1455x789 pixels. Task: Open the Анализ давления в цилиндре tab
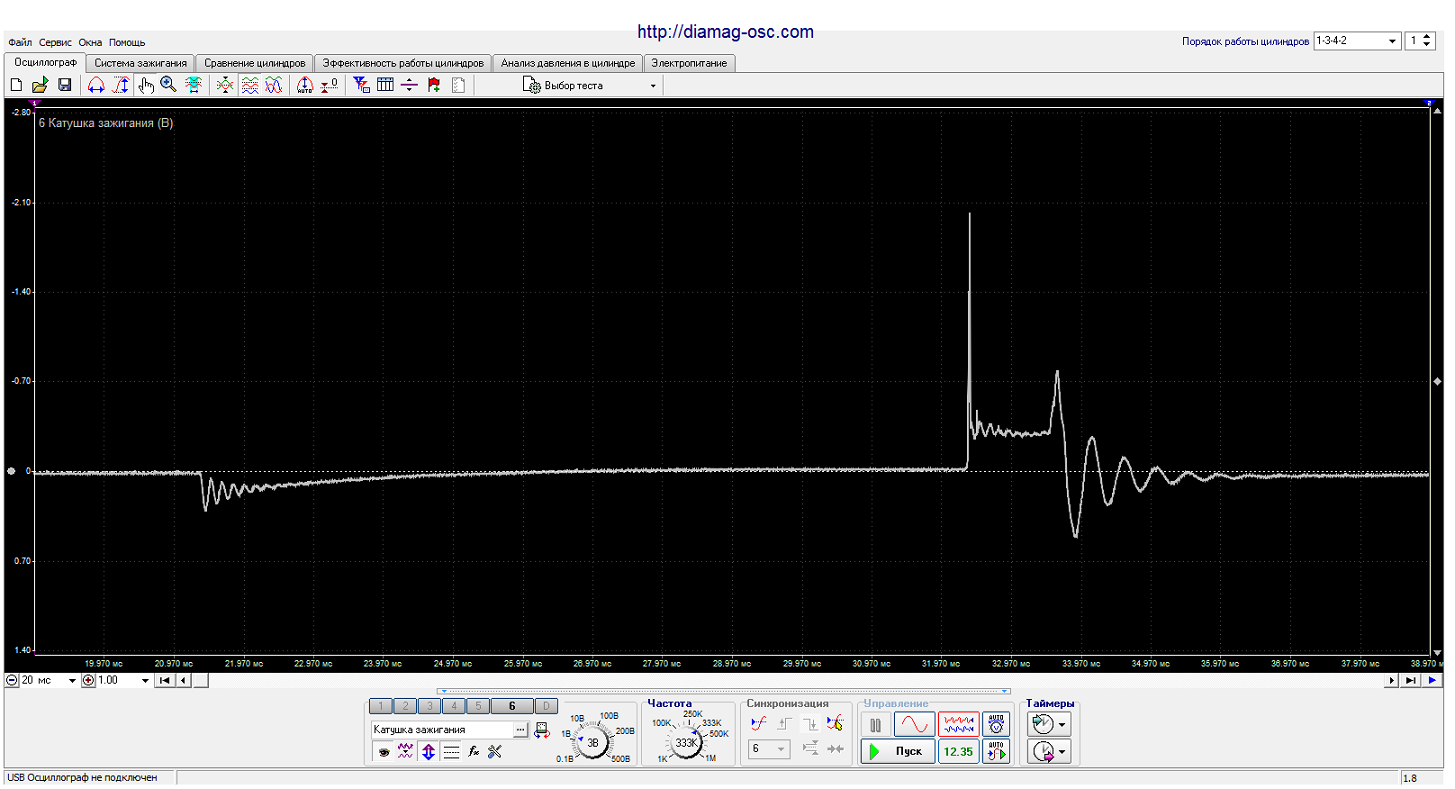pyautogui.click(x=567, y=63)
